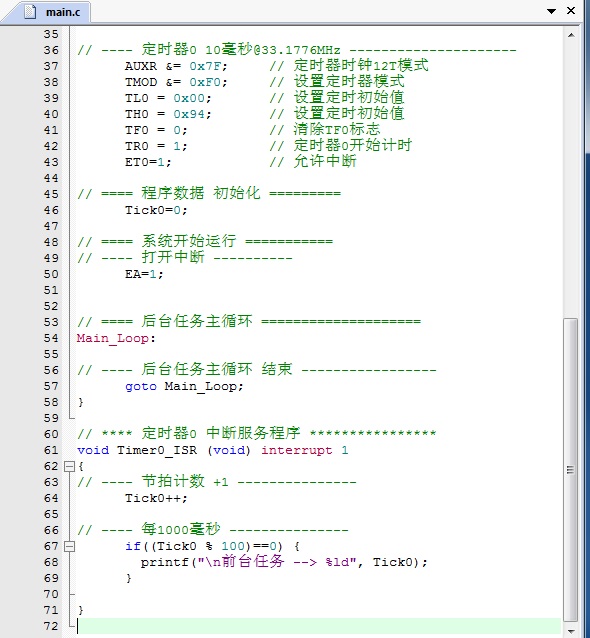Place cursor on AUXR &= 0x7F line
590x638 pixels.
click(176, 66)
